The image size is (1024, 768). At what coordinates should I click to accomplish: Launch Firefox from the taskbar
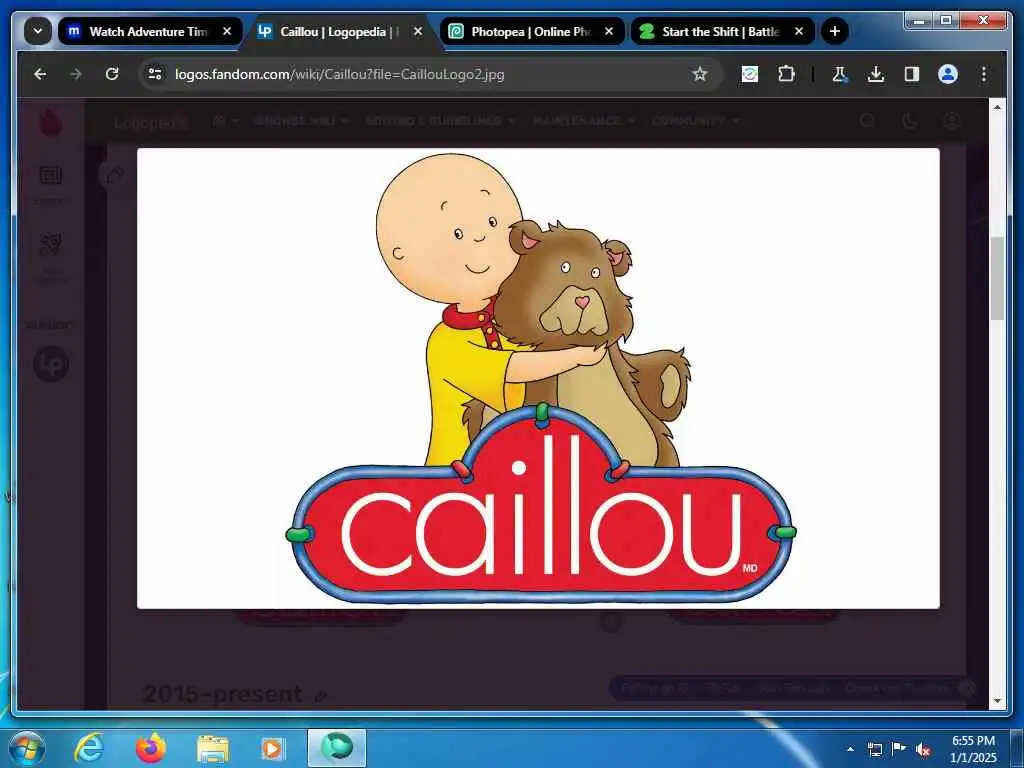click(x=151, y=748)
